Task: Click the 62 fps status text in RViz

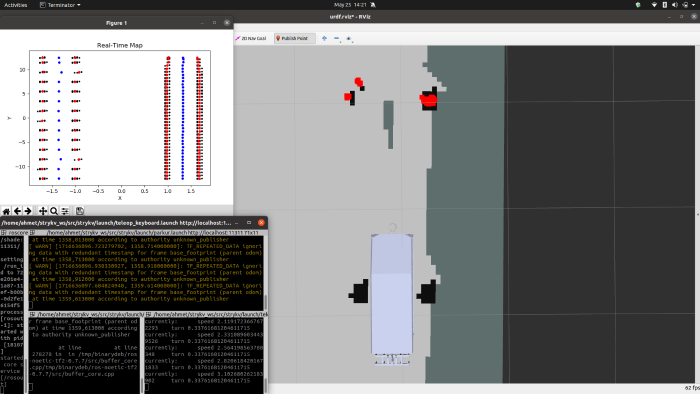Action: 692,388
